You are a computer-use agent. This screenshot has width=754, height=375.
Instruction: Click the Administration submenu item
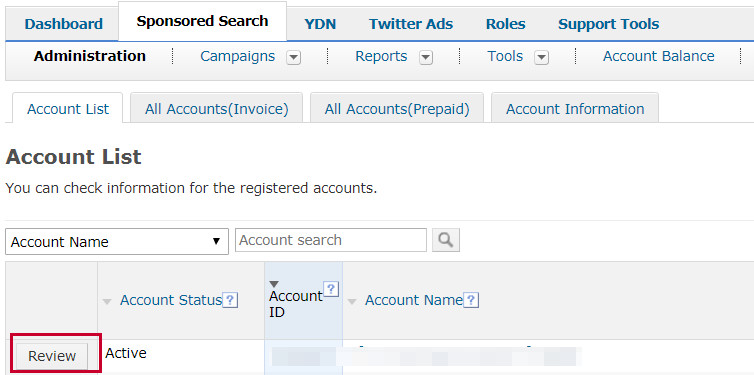(x=89, y=56)
